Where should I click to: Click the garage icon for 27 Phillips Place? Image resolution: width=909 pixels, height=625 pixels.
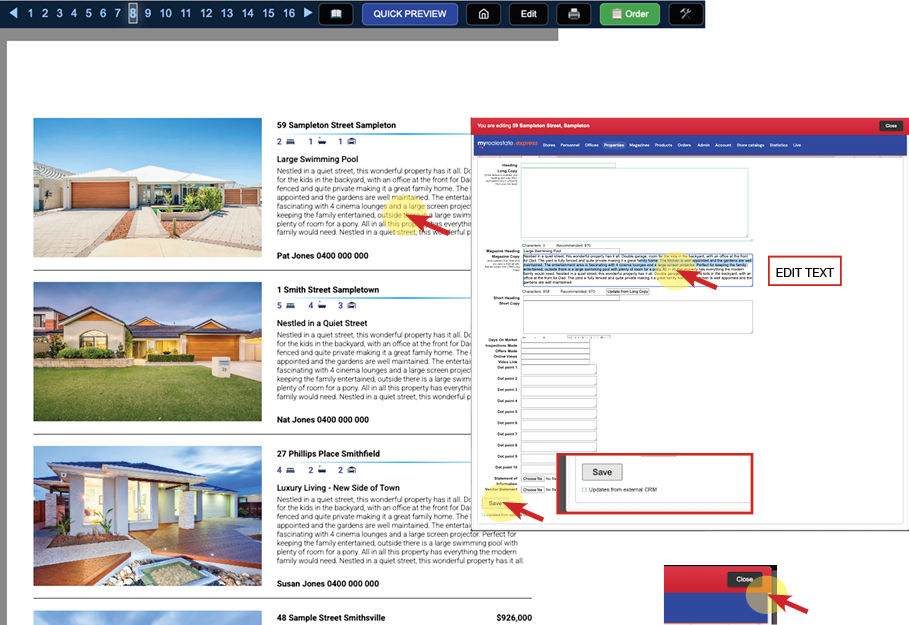[x=351, y=470]
